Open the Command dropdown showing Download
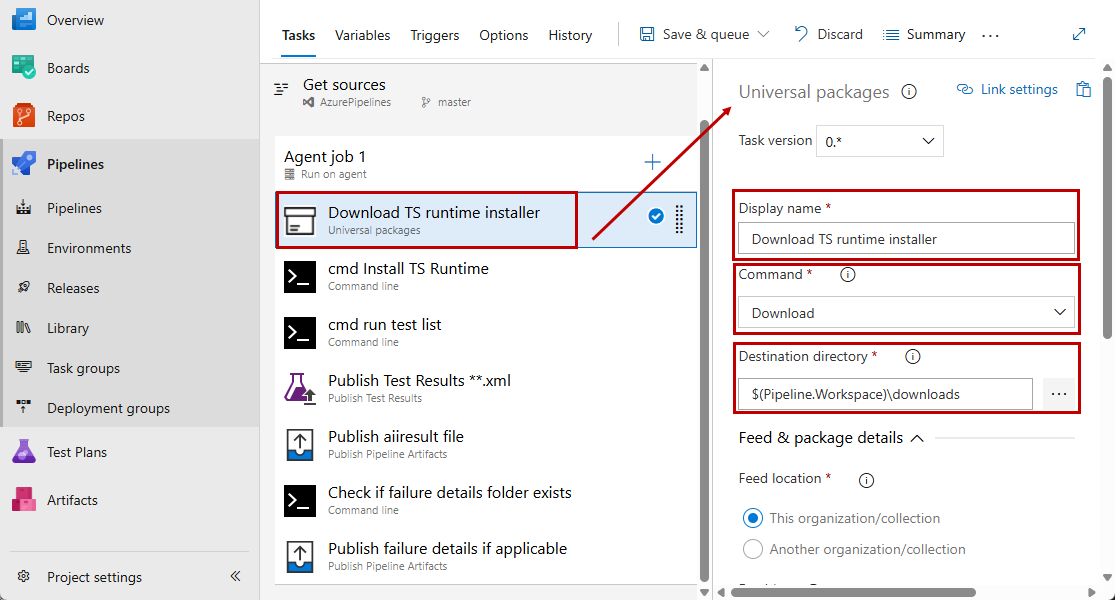The height and width of the screenshot is (600, 1115). point(905,312)
